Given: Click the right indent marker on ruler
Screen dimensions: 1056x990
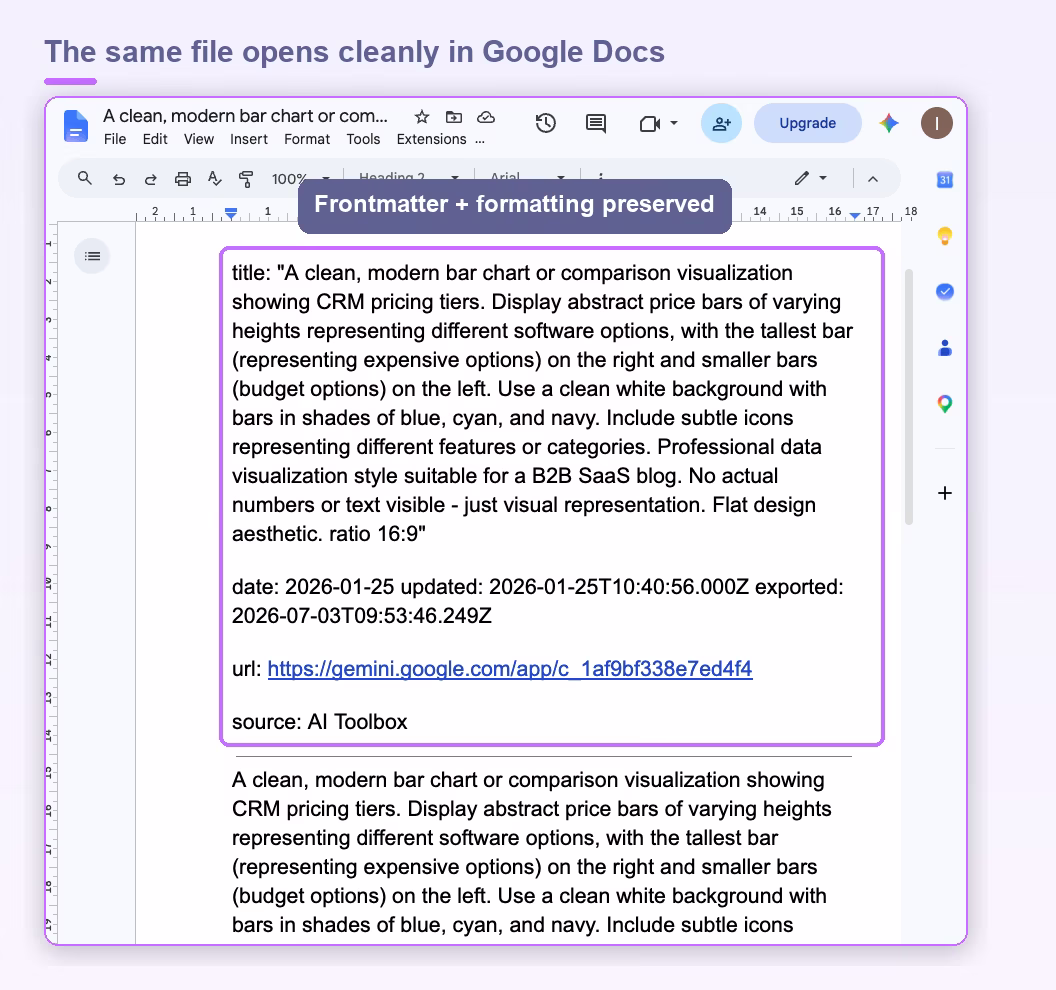Looking at the screenshot, I should tap(855, 216).
